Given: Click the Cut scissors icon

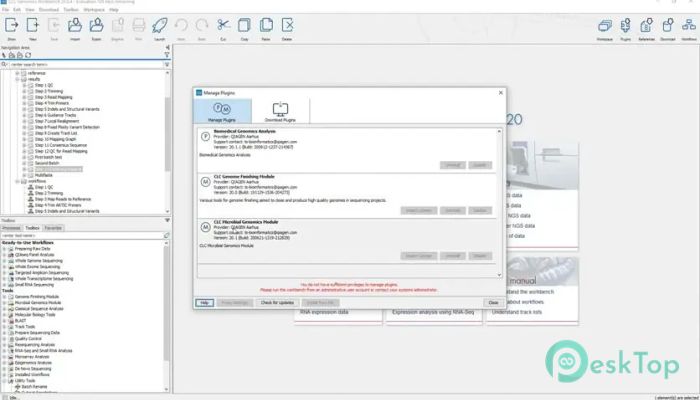Looking at the screenshot, I should pyautogui.click(x=223, y=25).
